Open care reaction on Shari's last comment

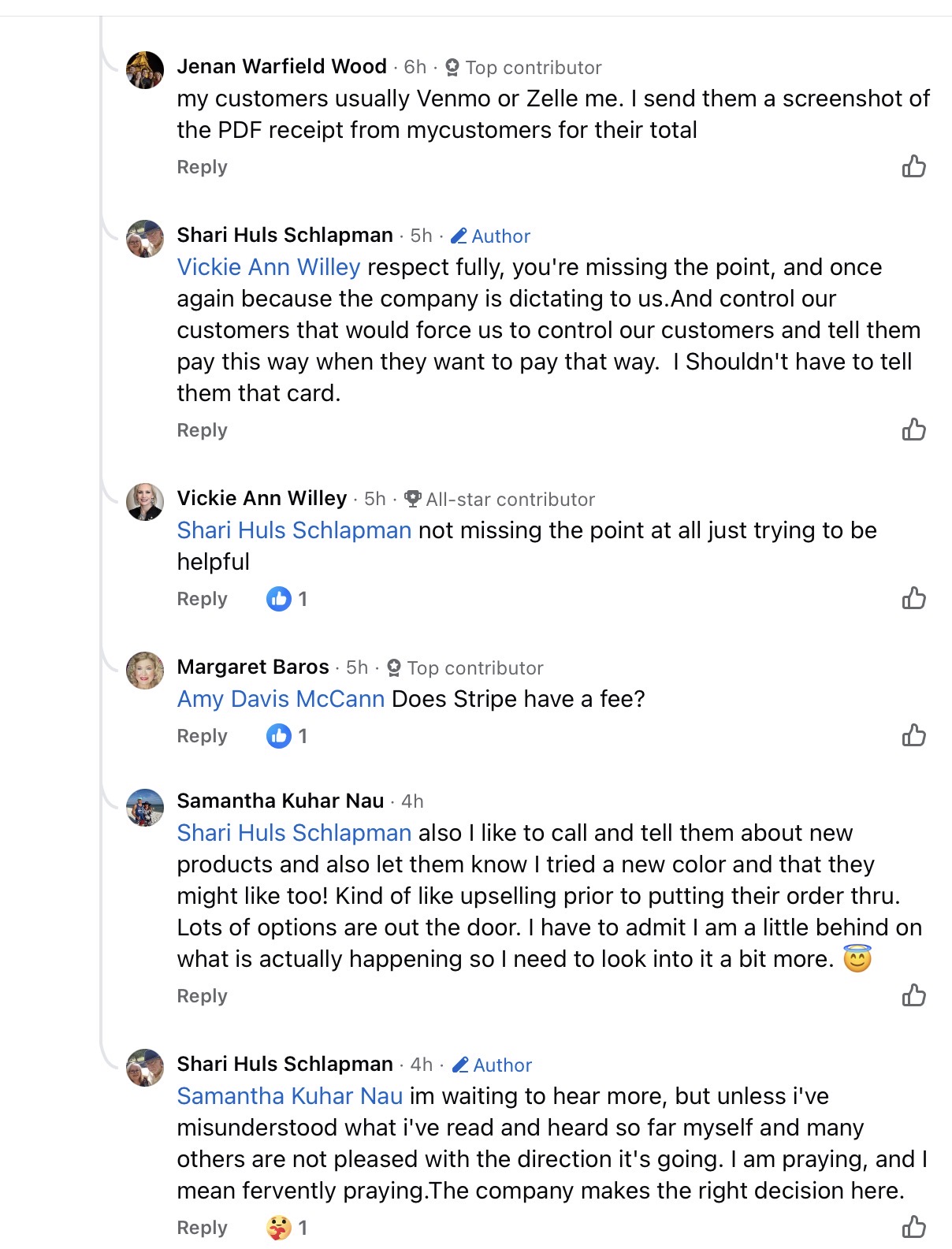point(287,1228)
